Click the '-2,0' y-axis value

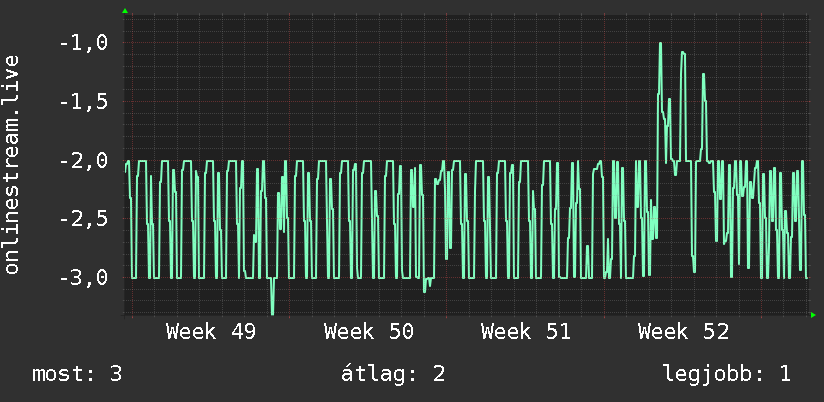pyautogui.click(x=83, y=161)
